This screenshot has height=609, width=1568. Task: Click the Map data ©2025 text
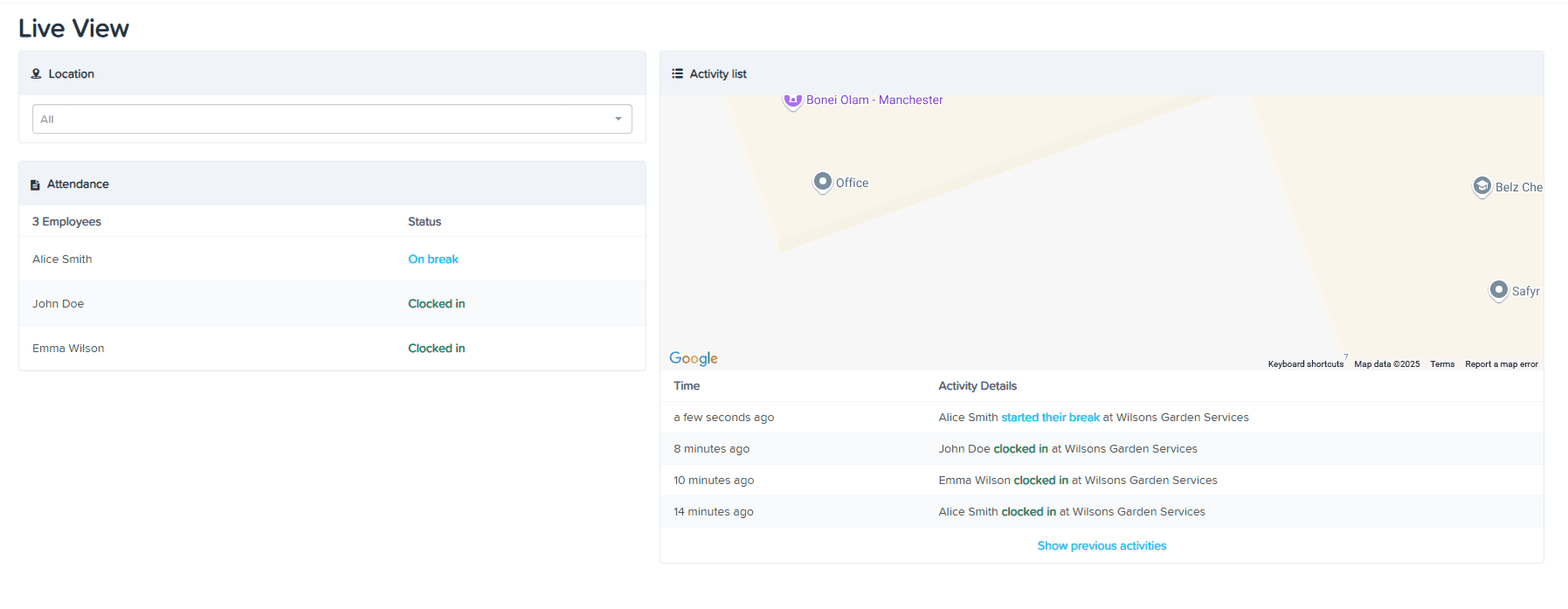pos(1387,364)
